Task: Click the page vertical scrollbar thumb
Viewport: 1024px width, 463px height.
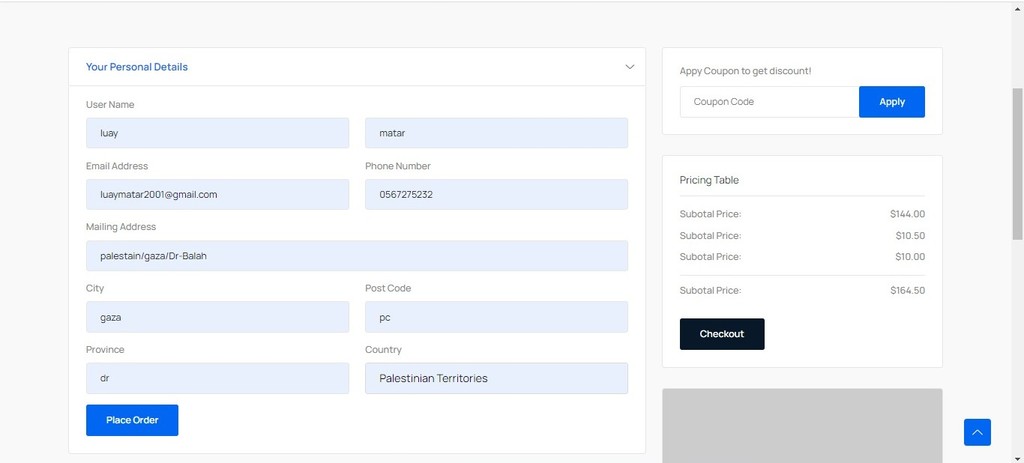Action: pyautogui.click(x=1017, y=163)
